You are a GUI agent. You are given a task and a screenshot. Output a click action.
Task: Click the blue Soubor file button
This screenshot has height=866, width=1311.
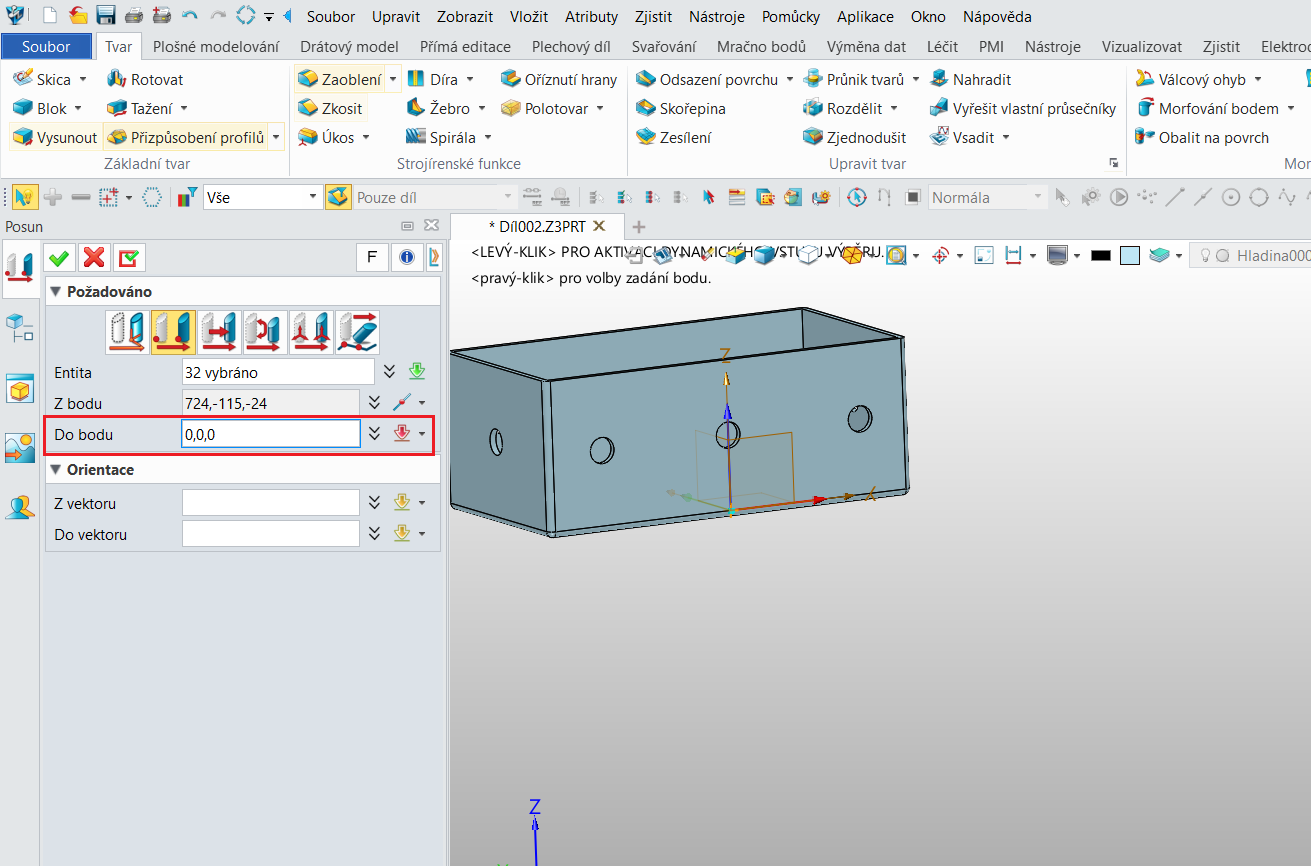46,46
